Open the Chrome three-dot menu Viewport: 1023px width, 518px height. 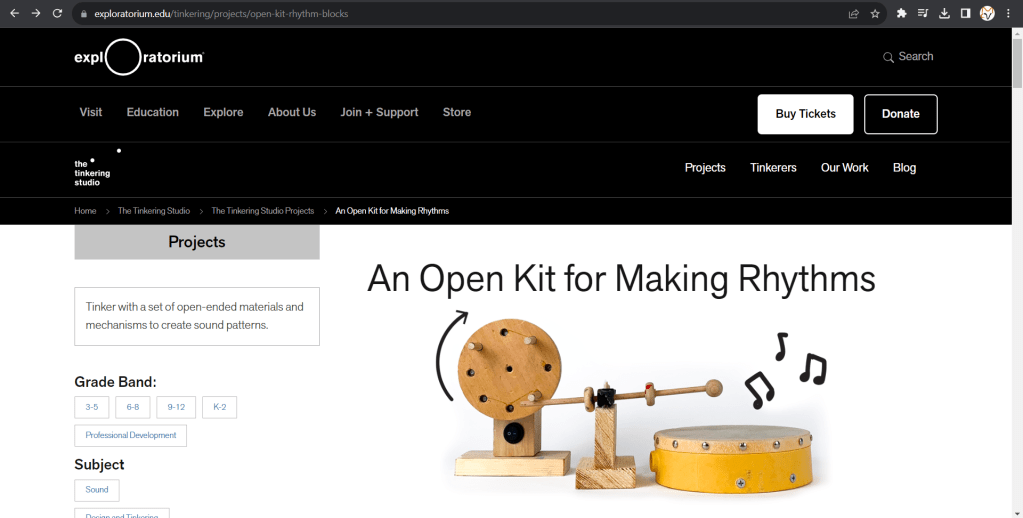[1009, 14]
